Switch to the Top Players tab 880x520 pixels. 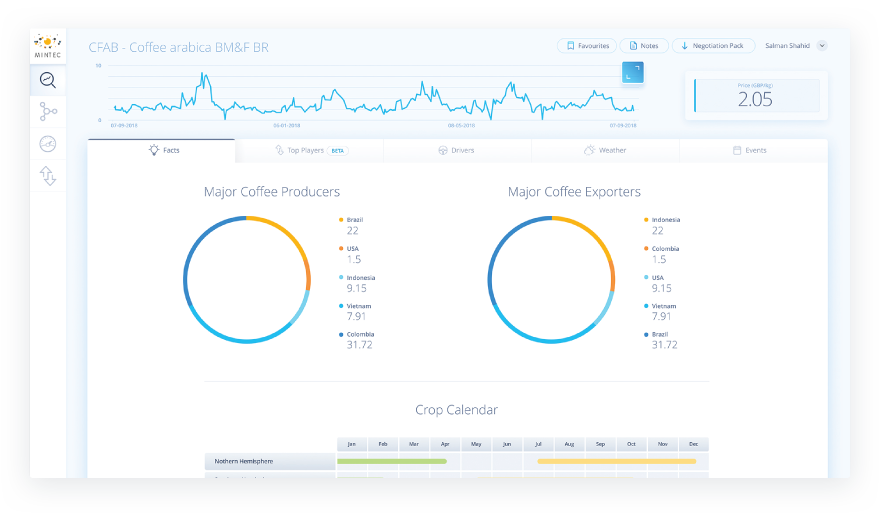coord(310,150)
